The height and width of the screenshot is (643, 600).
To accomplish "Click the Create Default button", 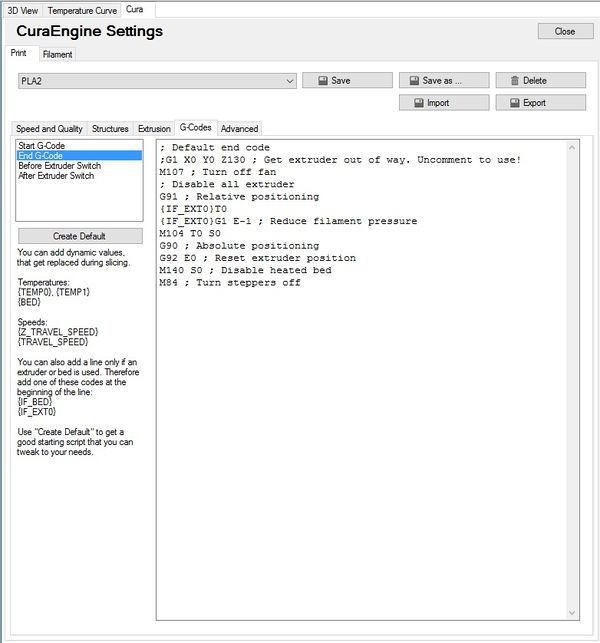I will 80,236.
